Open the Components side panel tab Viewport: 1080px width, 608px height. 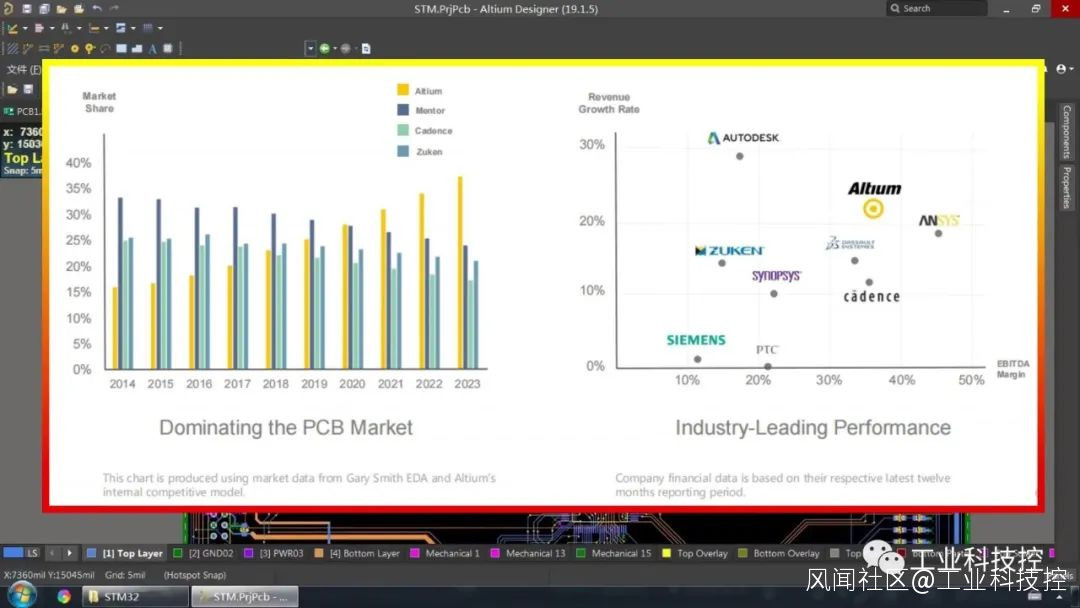click(1066, 132)
